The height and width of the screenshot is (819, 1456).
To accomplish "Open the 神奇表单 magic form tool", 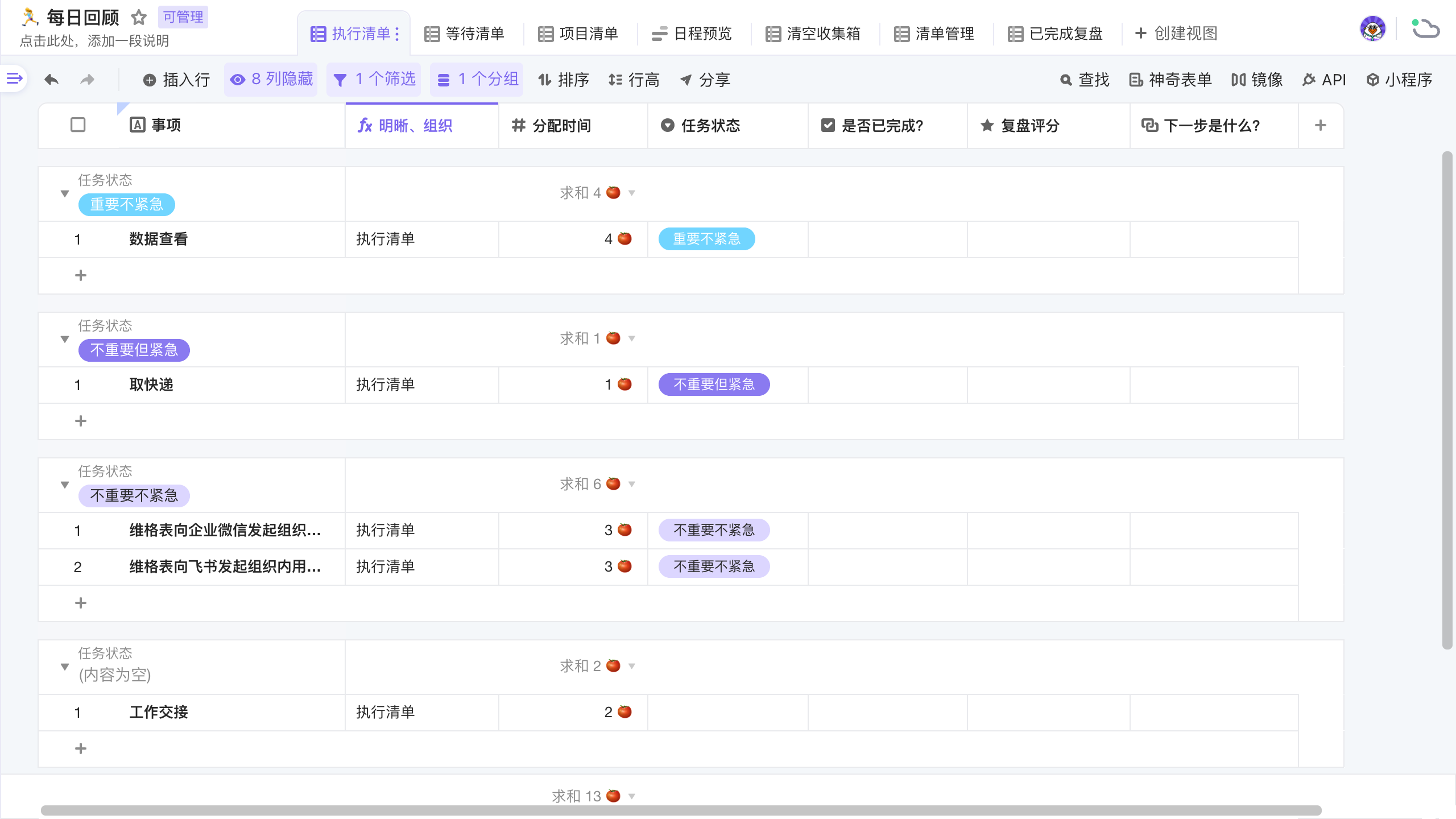I will (x=1170, y=80).
